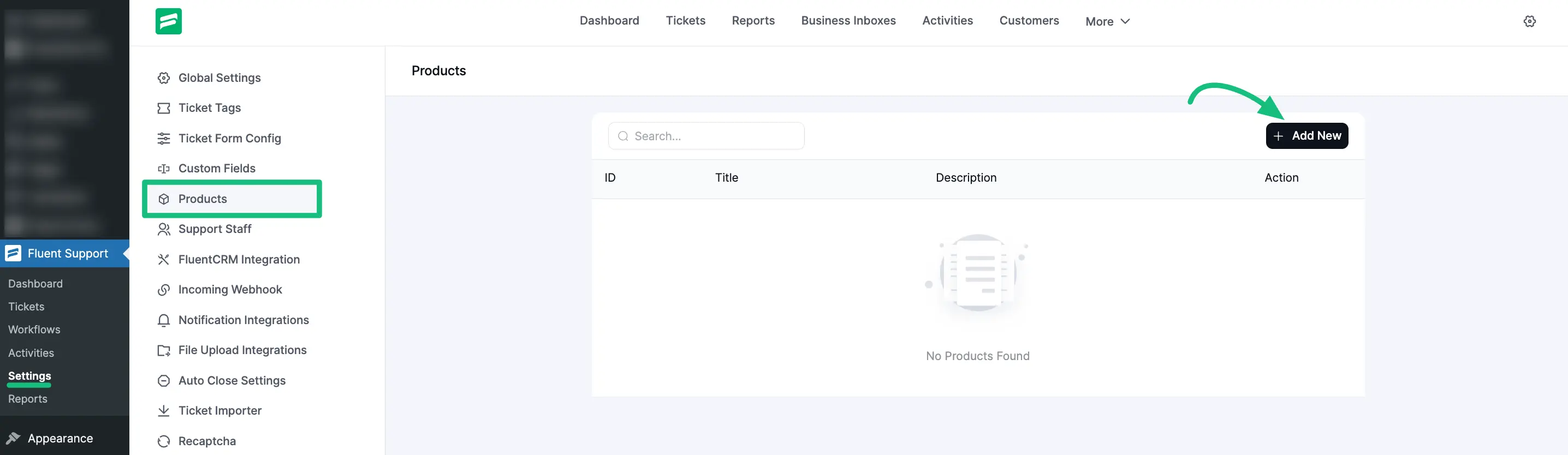Open the Tickets tab in the top navigation
The height and width of the screenshot is (455, 1568).
tap(685, 21)
